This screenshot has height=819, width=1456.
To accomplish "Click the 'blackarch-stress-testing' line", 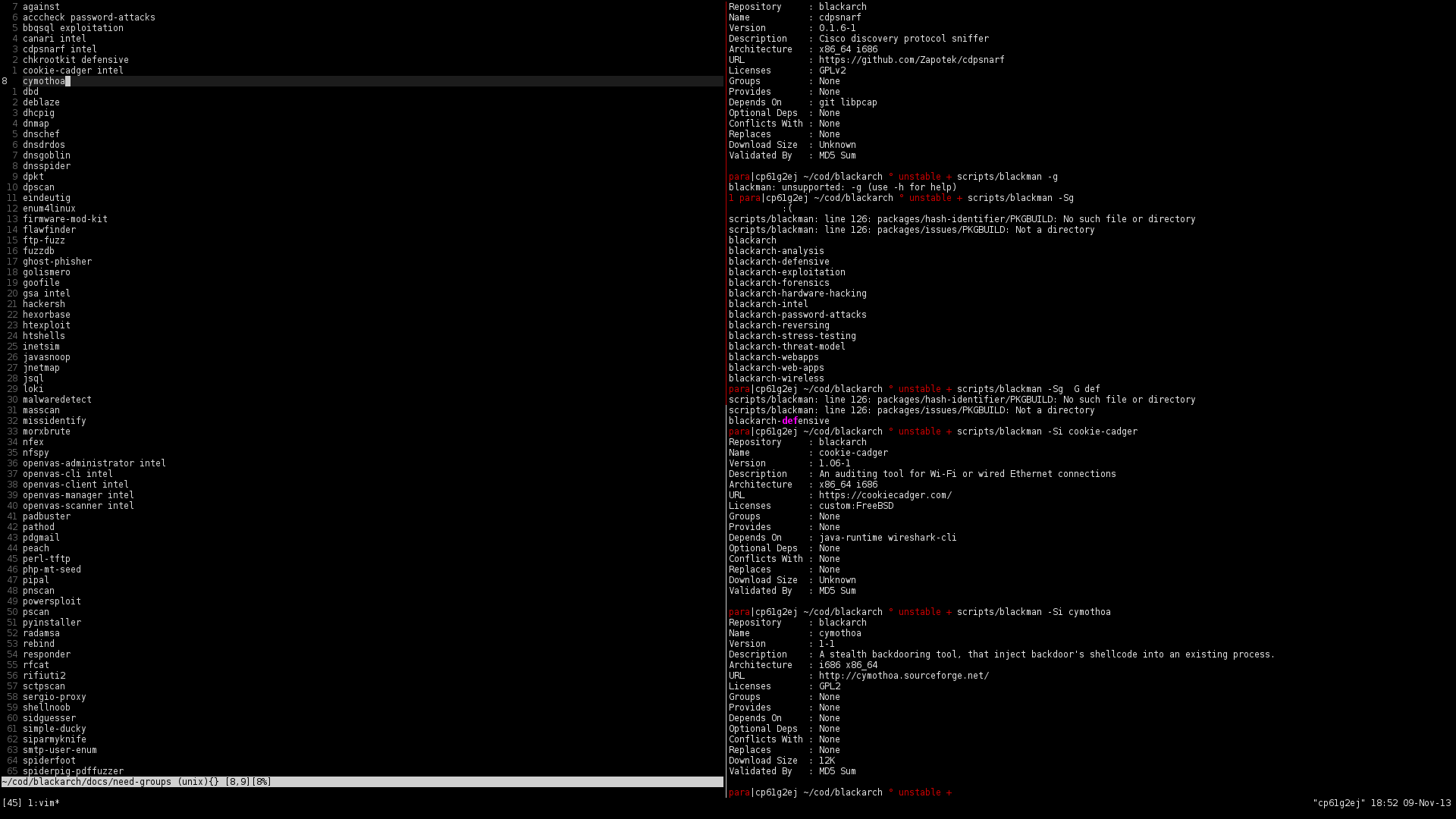I will tap(792, 336).
